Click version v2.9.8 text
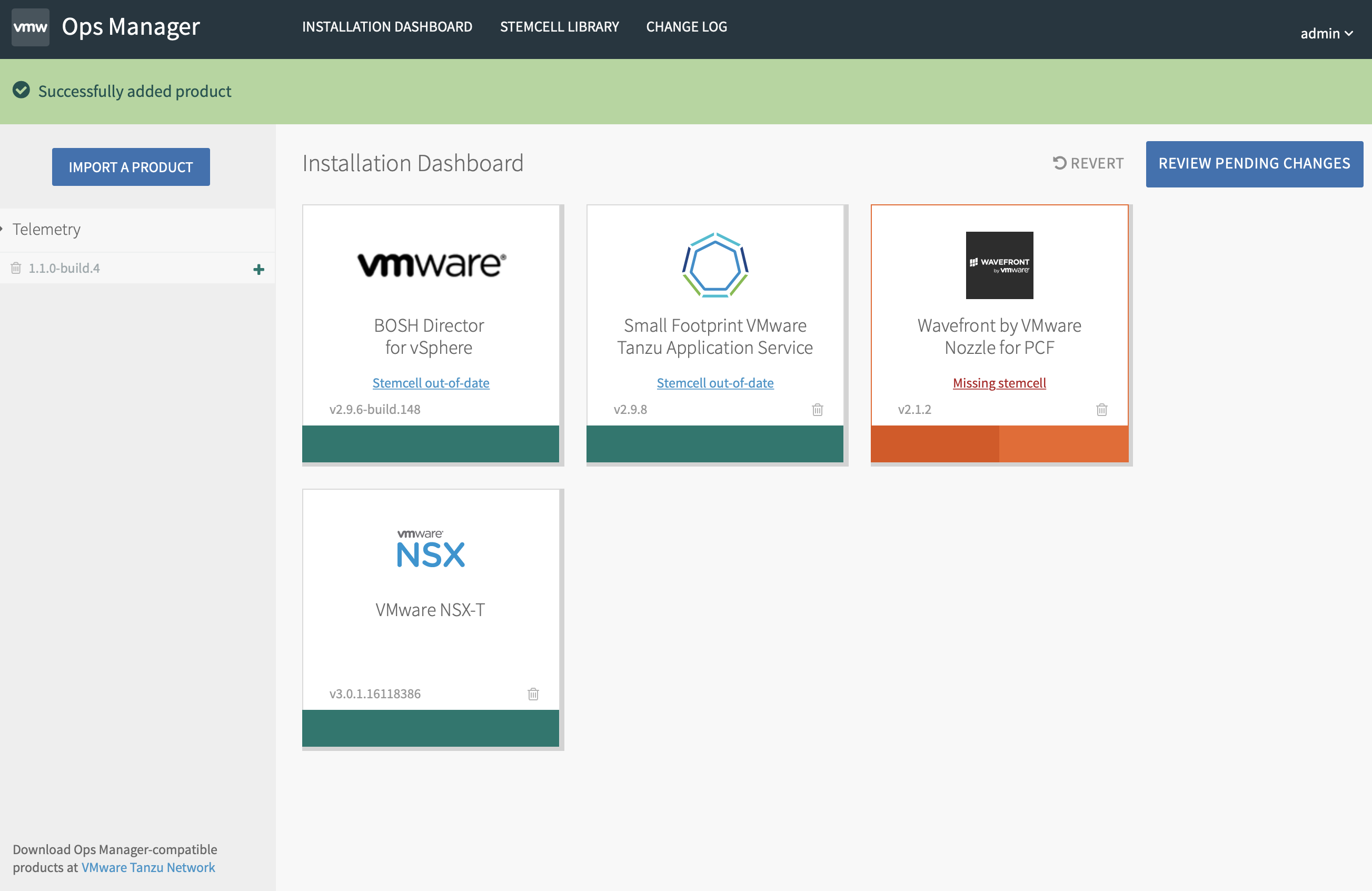Screen dimensions: 1372x891 630,410
